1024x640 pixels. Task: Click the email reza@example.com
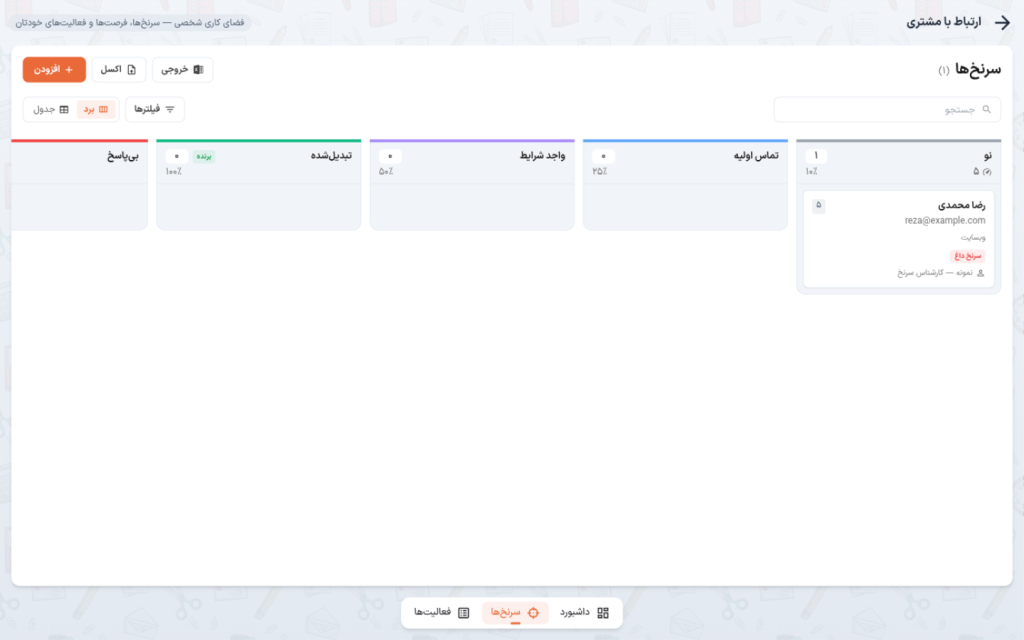(945, 221)
